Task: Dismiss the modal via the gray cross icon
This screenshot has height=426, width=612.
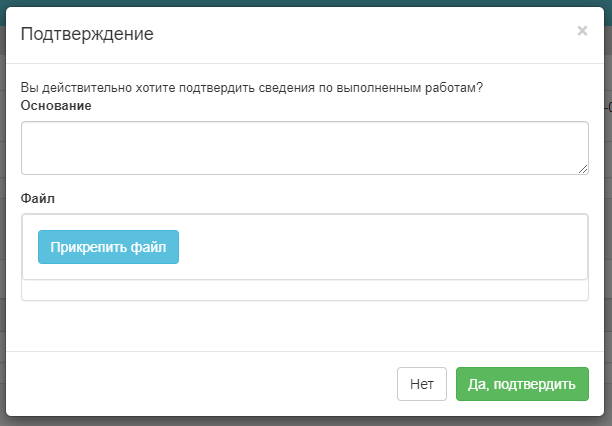Action: 582,31
